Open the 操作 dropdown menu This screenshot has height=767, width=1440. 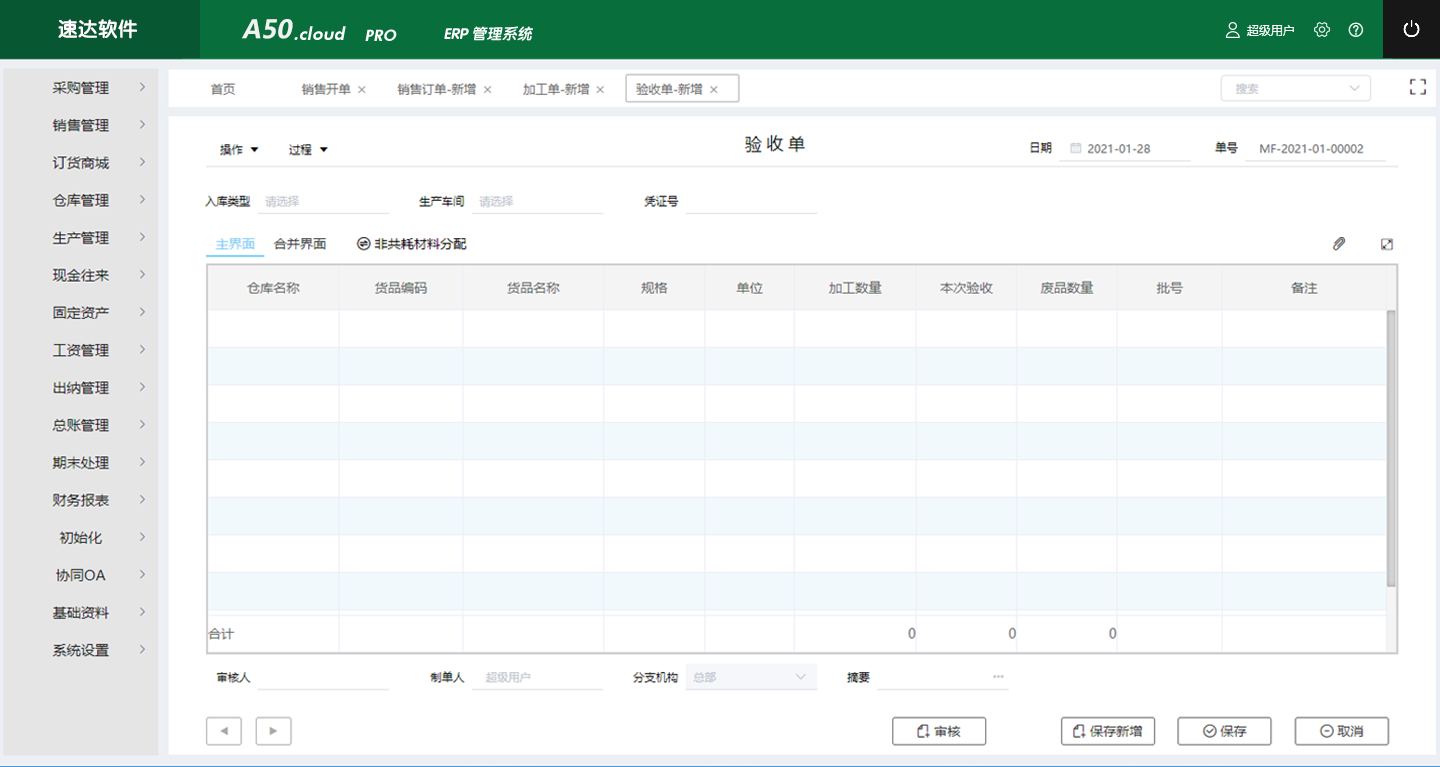(x=237, y=148)
